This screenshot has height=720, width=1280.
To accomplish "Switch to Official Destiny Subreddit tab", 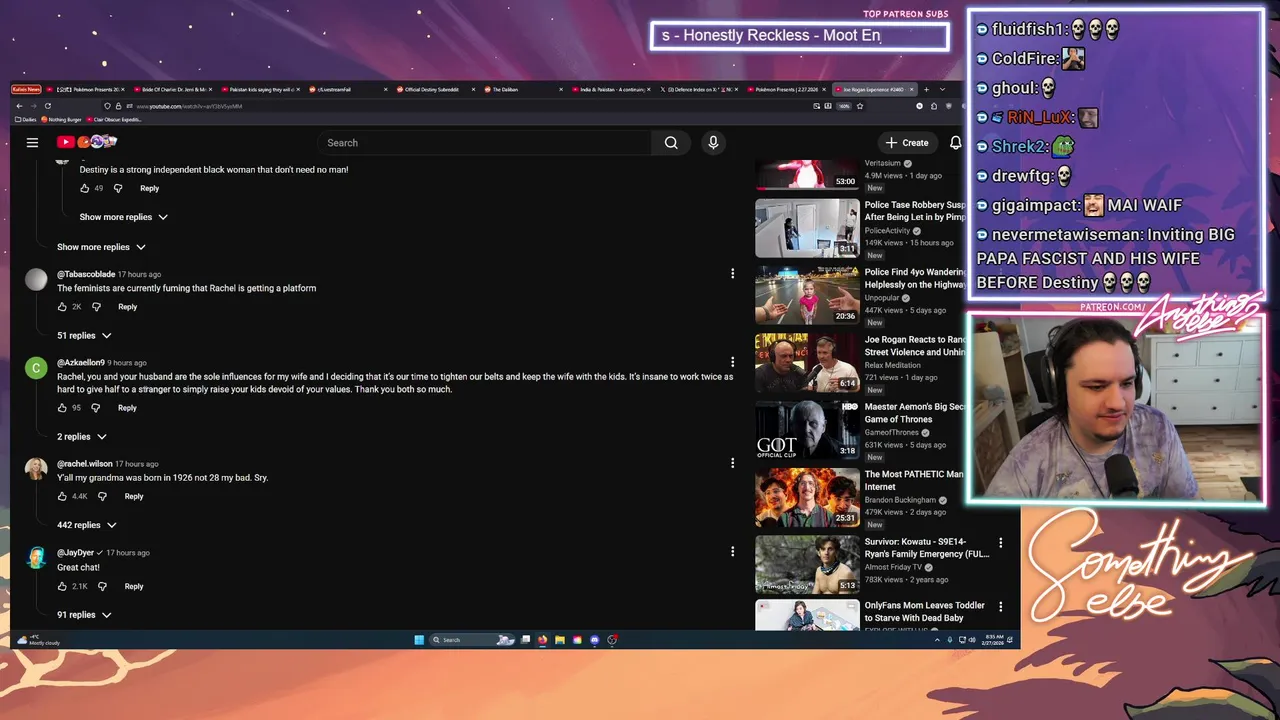I will coord(435,89).
